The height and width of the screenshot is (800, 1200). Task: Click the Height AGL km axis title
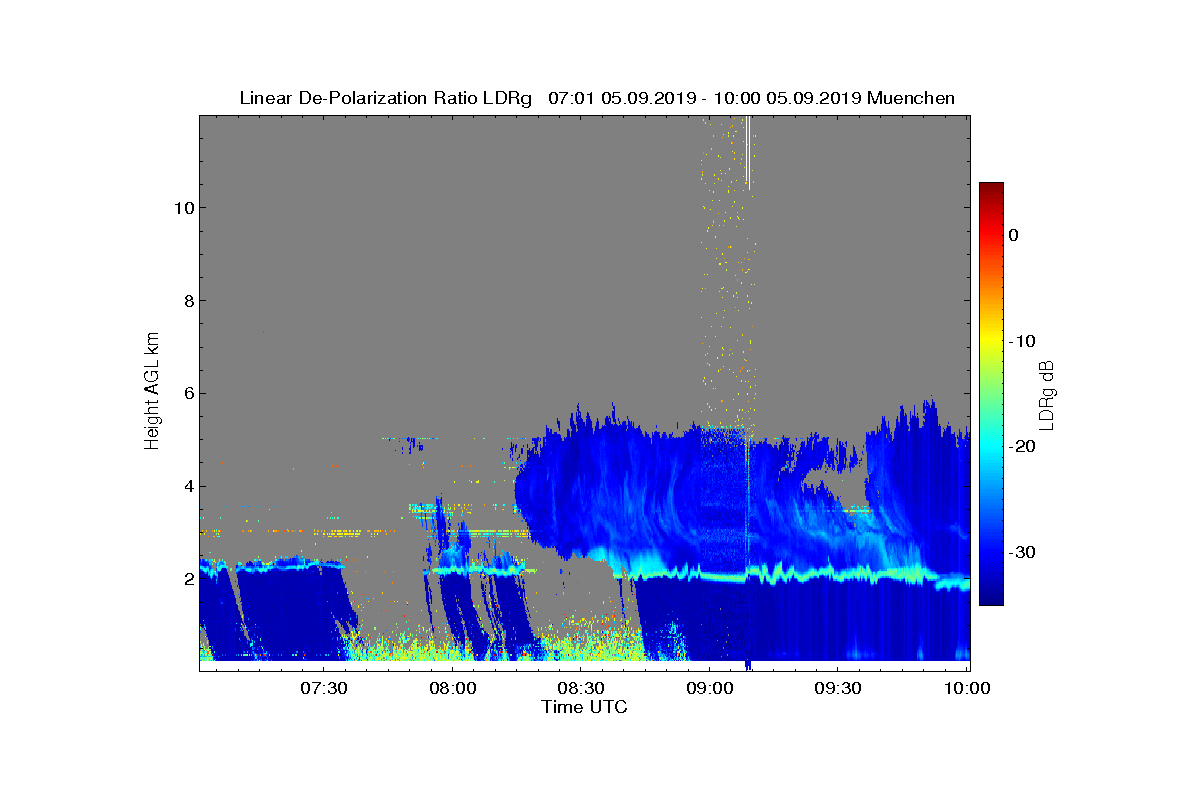pyautogui.click(x=152, y=387)
